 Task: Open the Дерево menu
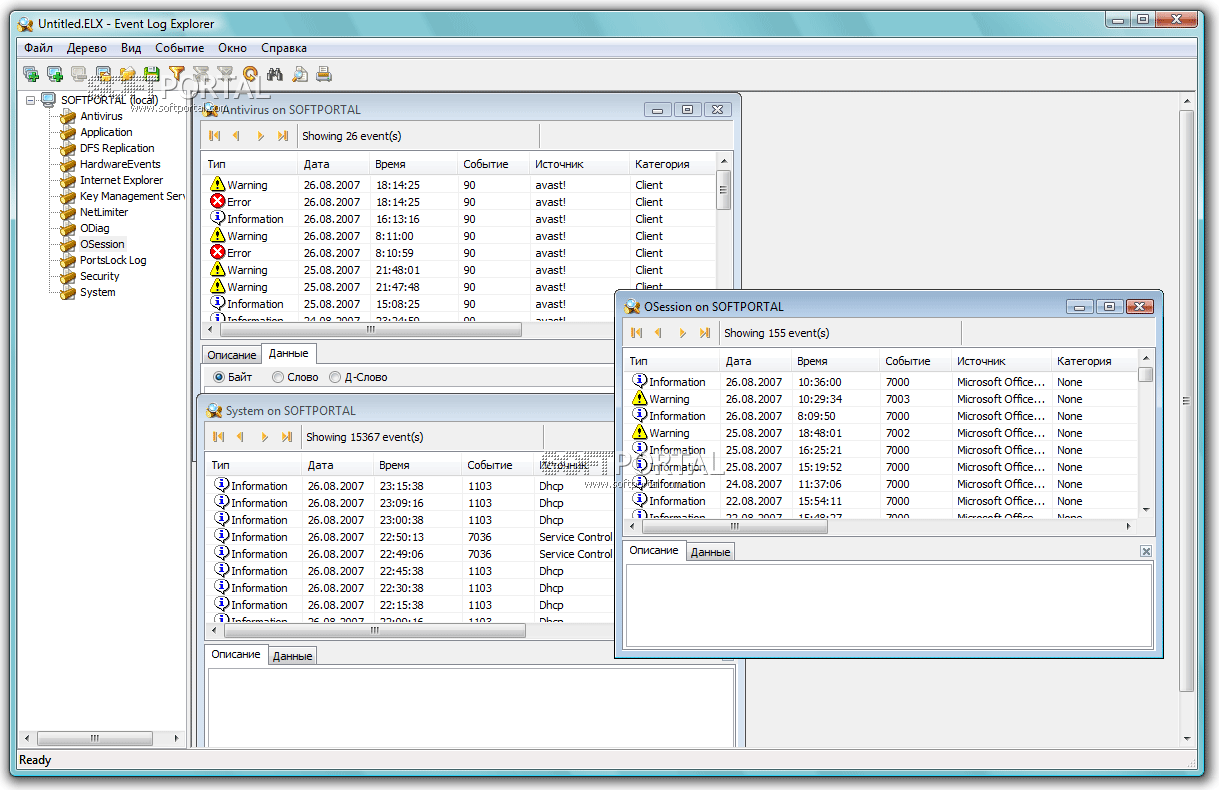click(87, 48)
